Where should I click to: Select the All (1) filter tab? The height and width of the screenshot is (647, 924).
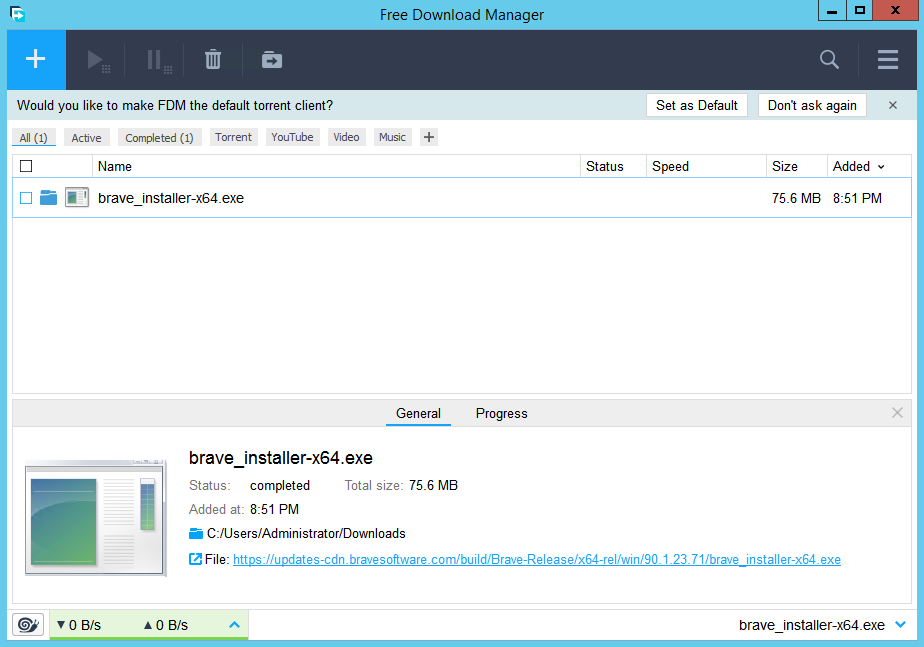click(x=34, y=137)
